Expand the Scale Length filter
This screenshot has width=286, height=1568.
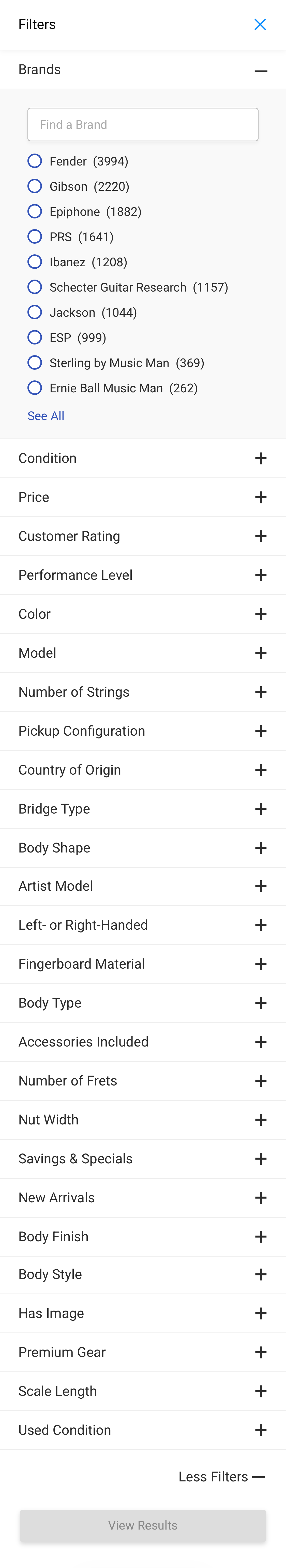[x=261, y=1391]
